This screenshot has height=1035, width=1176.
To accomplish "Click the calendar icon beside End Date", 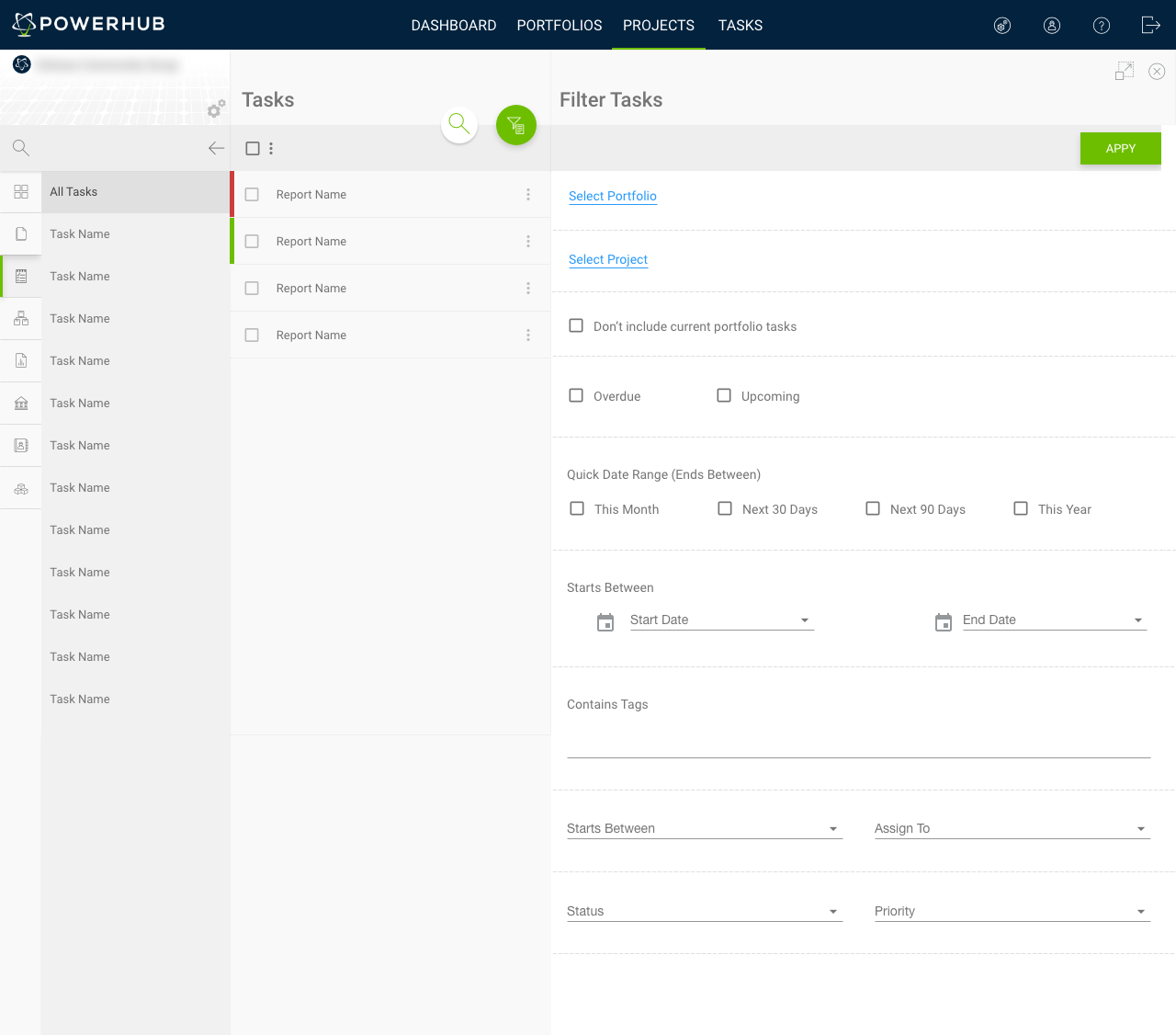I will point(944,622).
